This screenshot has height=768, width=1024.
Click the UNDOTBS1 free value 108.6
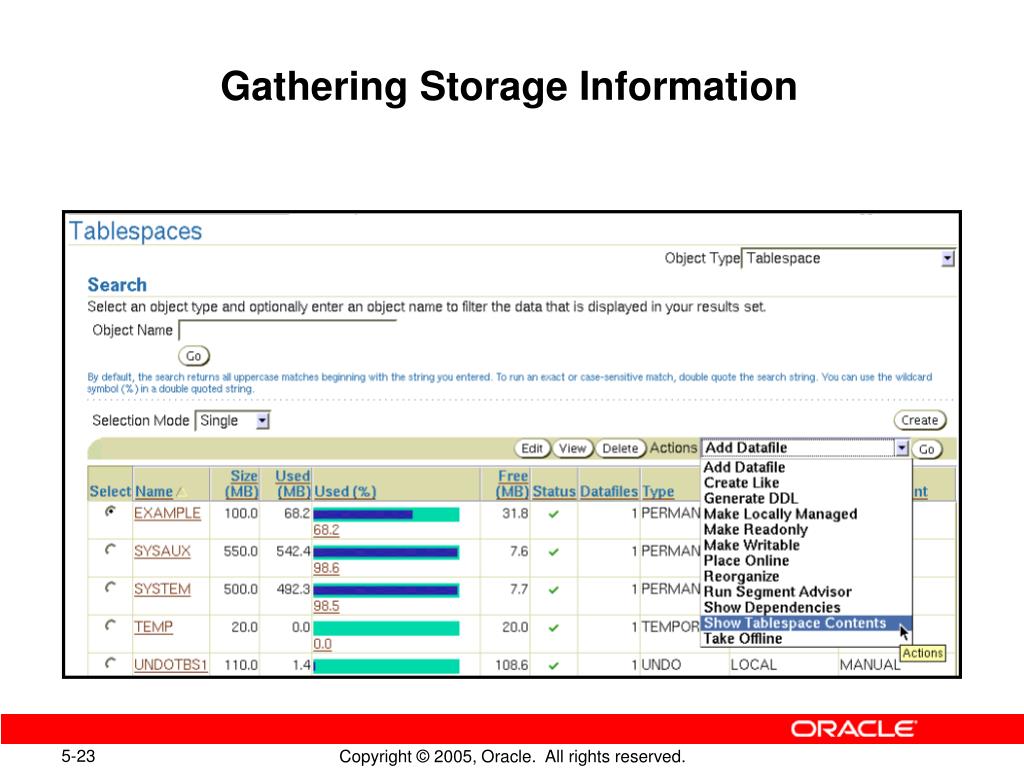click(x=511, y=665)
